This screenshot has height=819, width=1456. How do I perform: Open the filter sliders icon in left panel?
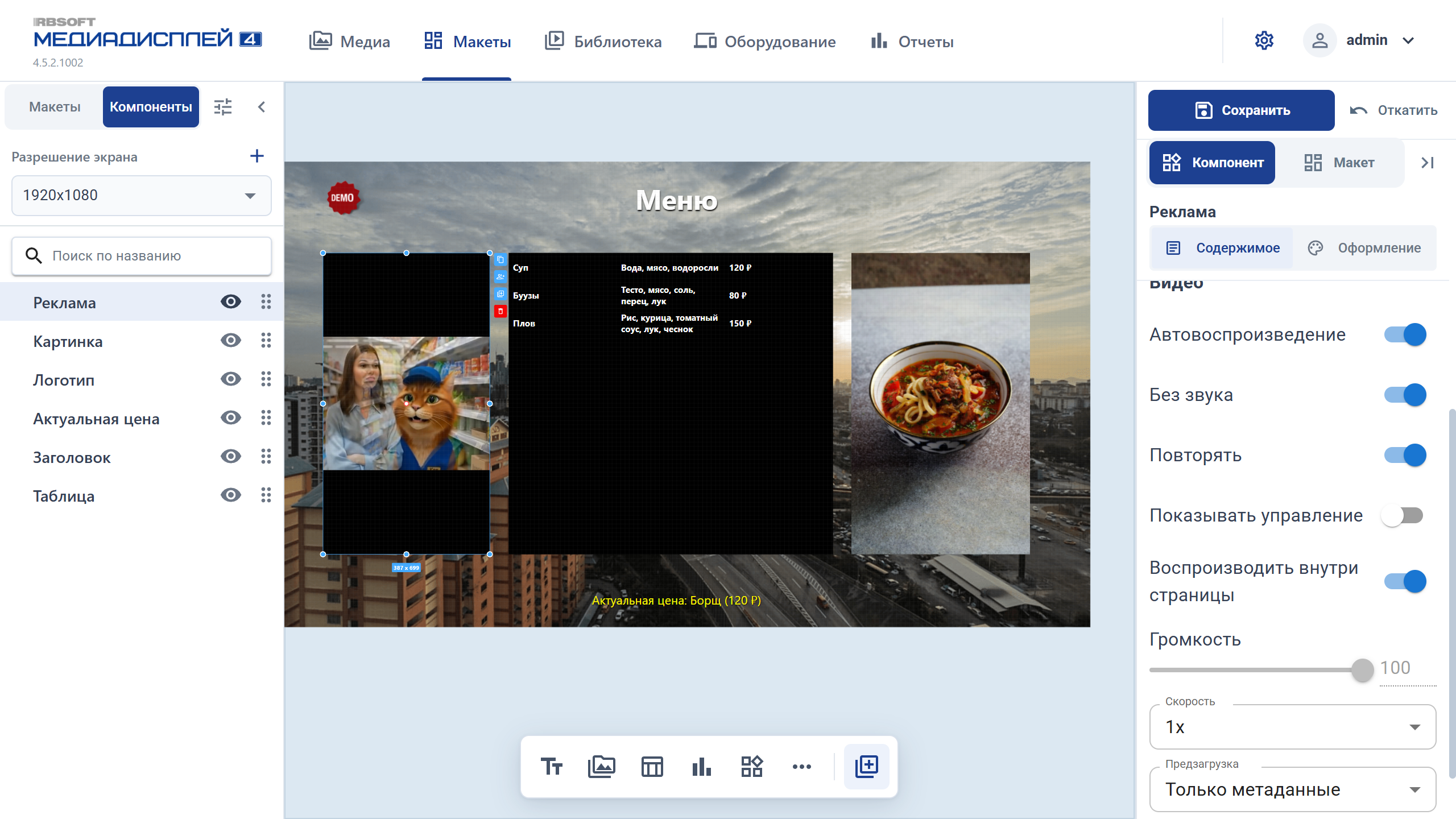(223, 107)
